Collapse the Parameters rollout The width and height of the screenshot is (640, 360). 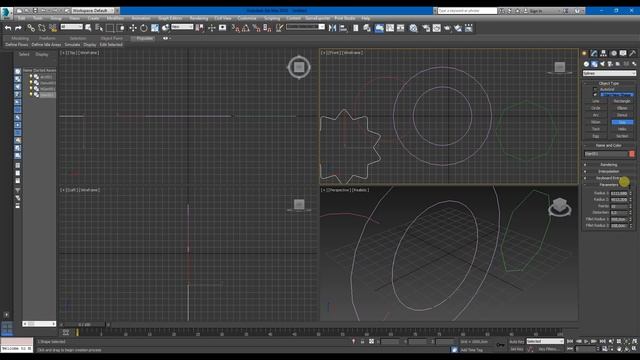(609, 185)
